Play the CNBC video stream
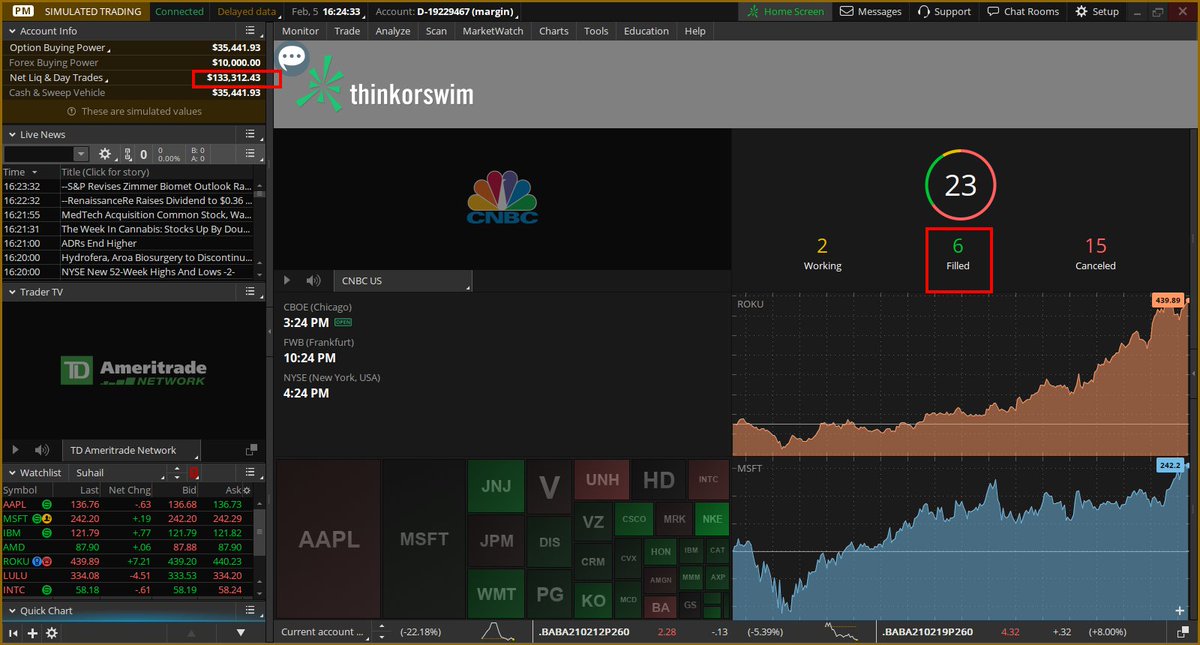 (x=288, y=281)
